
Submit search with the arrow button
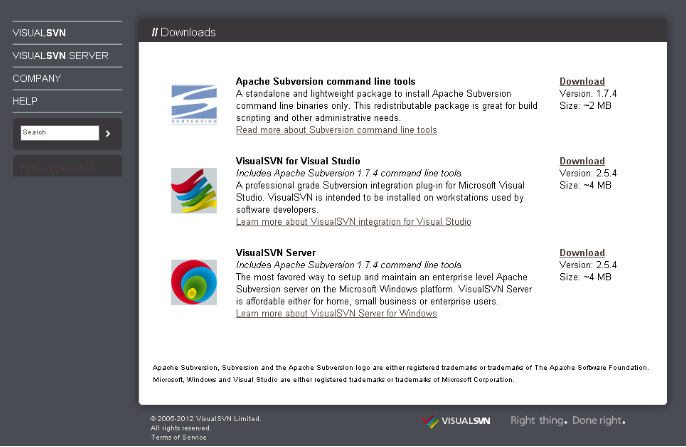[108, 132]
